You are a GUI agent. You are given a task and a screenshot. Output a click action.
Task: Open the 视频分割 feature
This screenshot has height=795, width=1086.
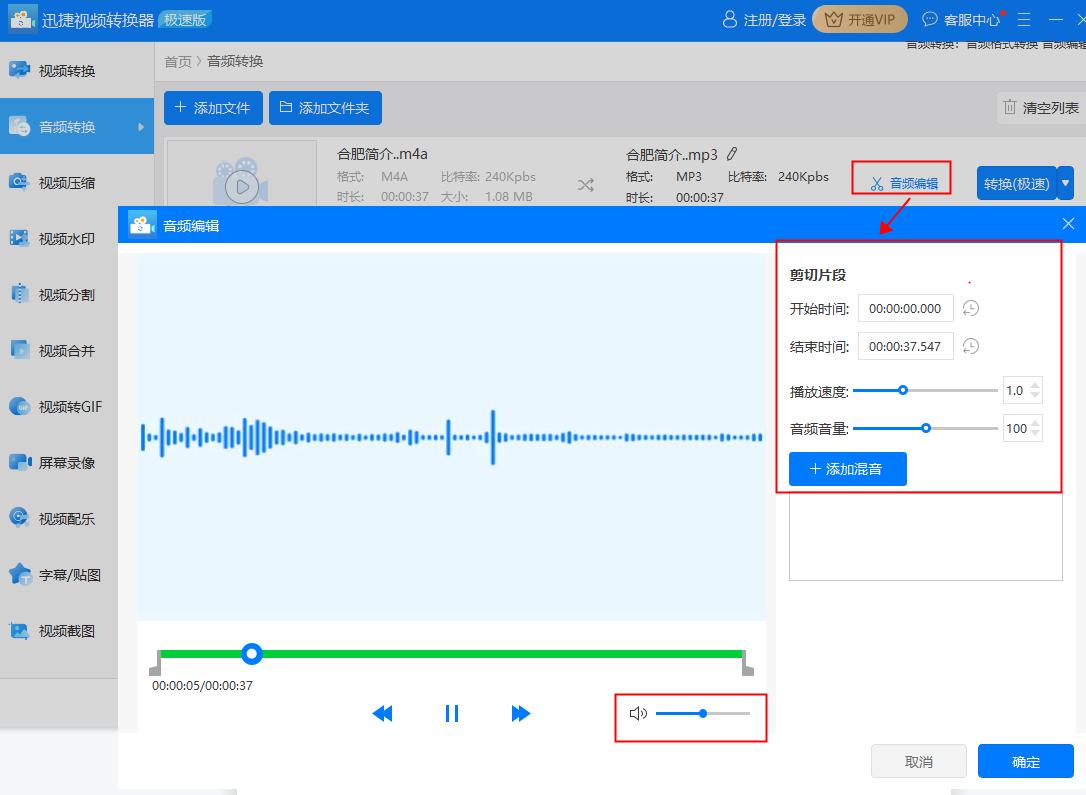tap(60, 294)
